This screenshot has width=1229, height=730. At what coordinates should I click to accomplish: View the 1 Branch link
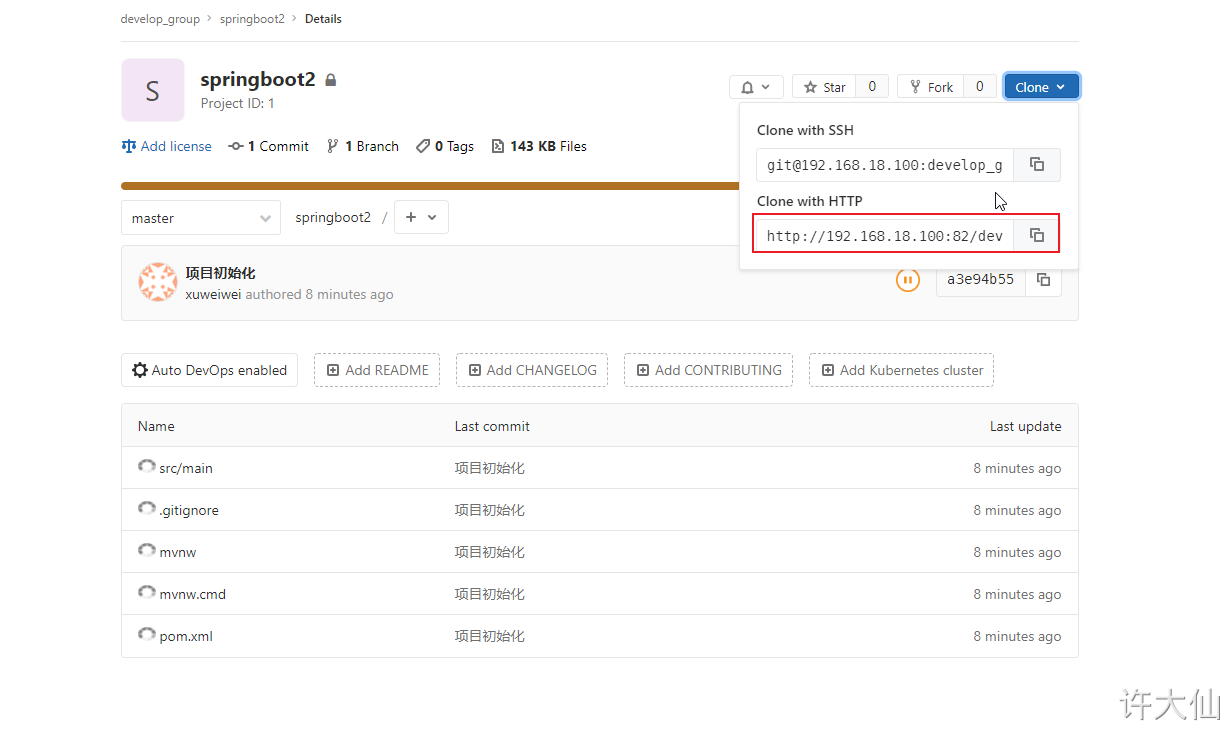pos(362,146)
